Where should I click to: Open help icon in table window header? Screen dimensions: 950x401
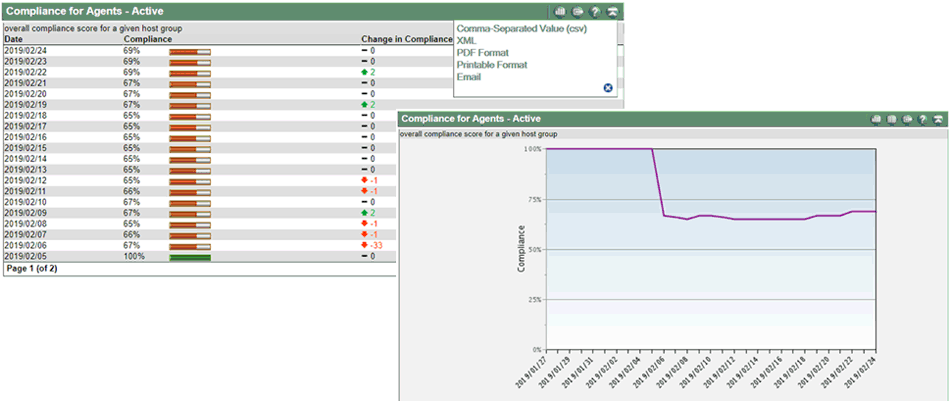click(596, 12)
